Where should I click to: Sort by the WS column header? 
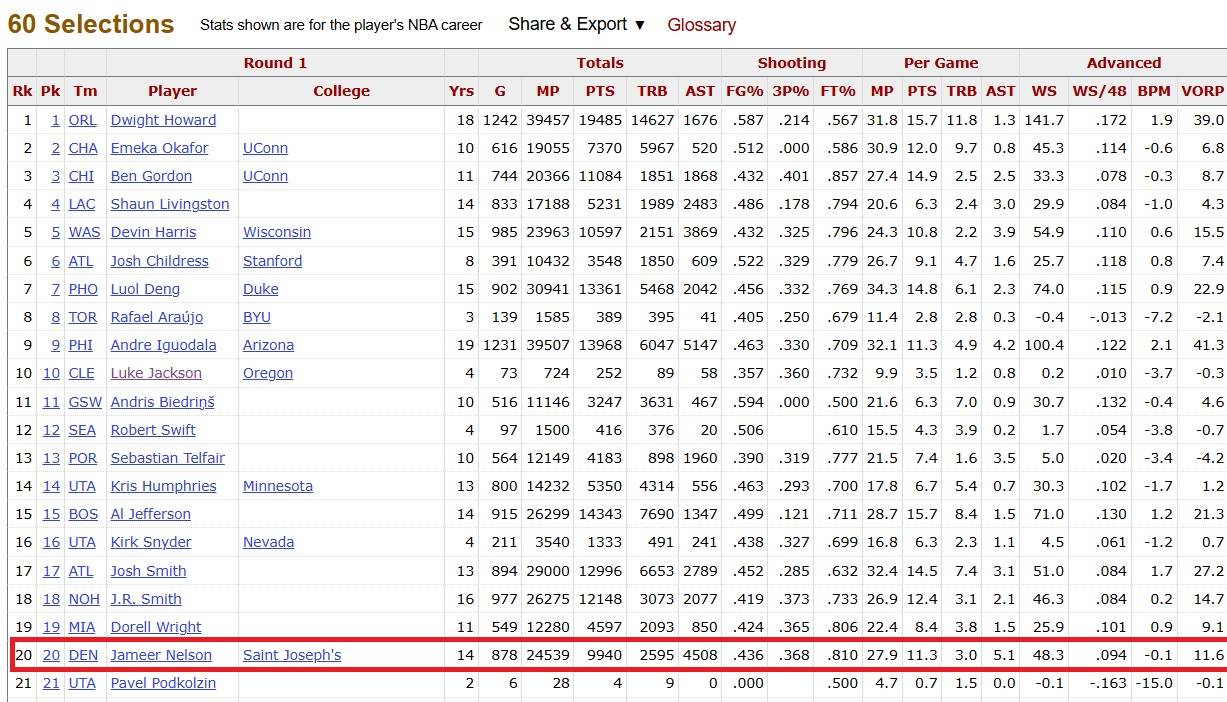pos(1043,91)
